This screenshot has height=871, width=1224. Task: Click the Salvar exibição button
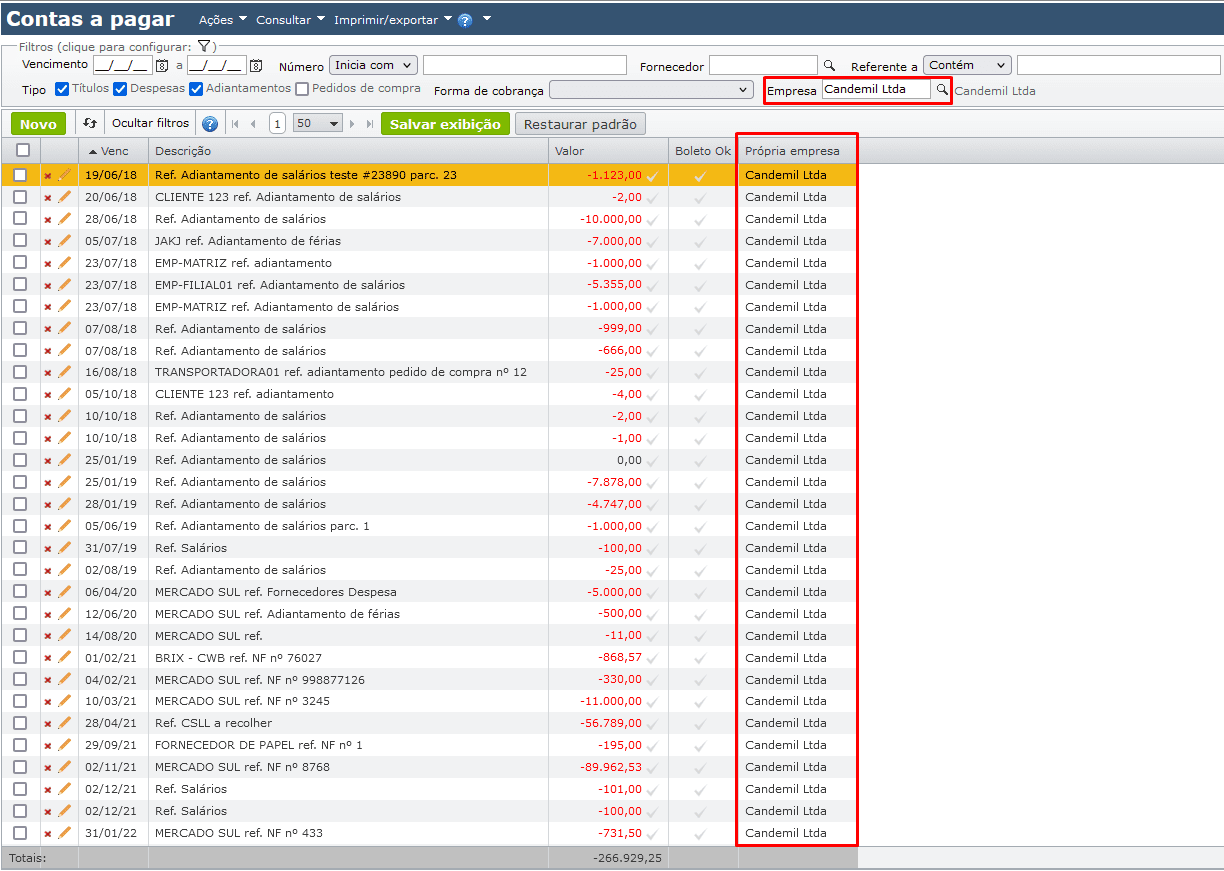click(x=445, y=124)
